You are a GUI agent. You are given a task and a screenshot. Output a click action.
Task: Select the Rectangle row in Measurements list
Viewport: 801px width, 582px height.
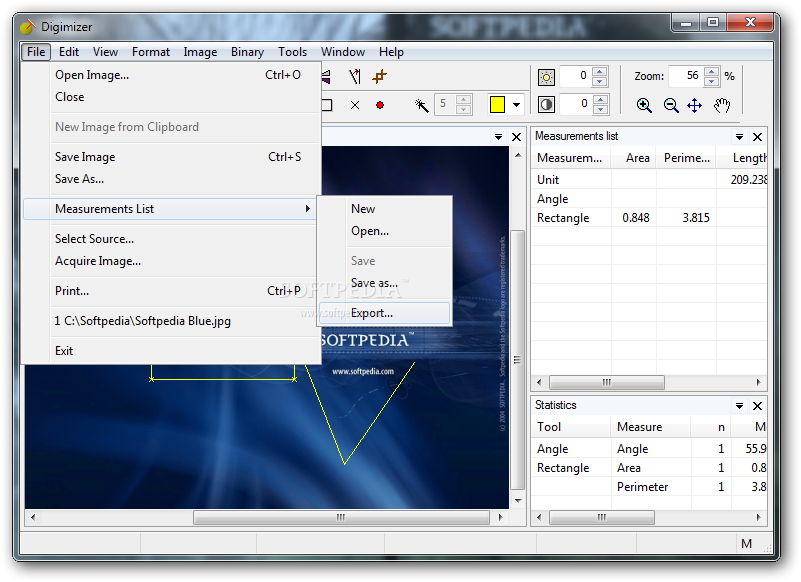click(x=649, y=218)
